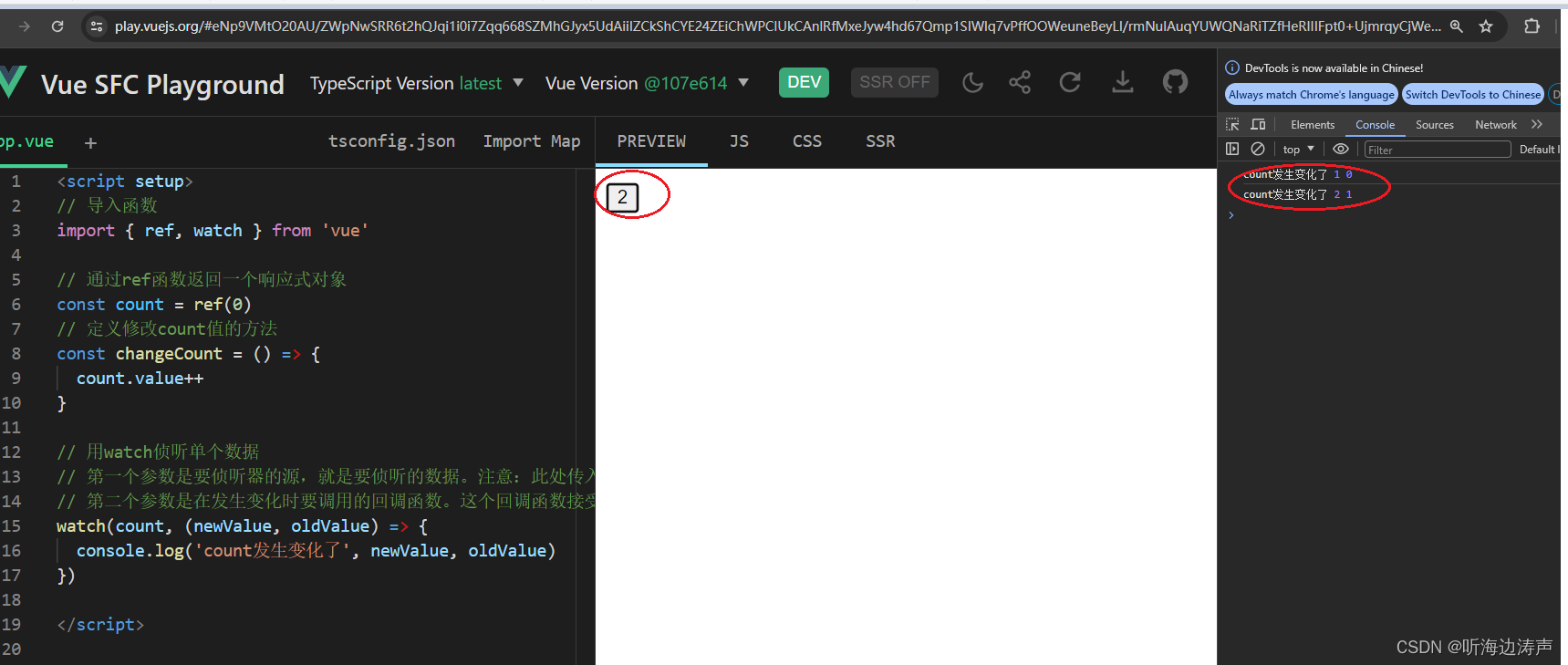1568x665 pixels.
Task: Switch to the PREVIEW tab
Action: (x=651, y=141)
